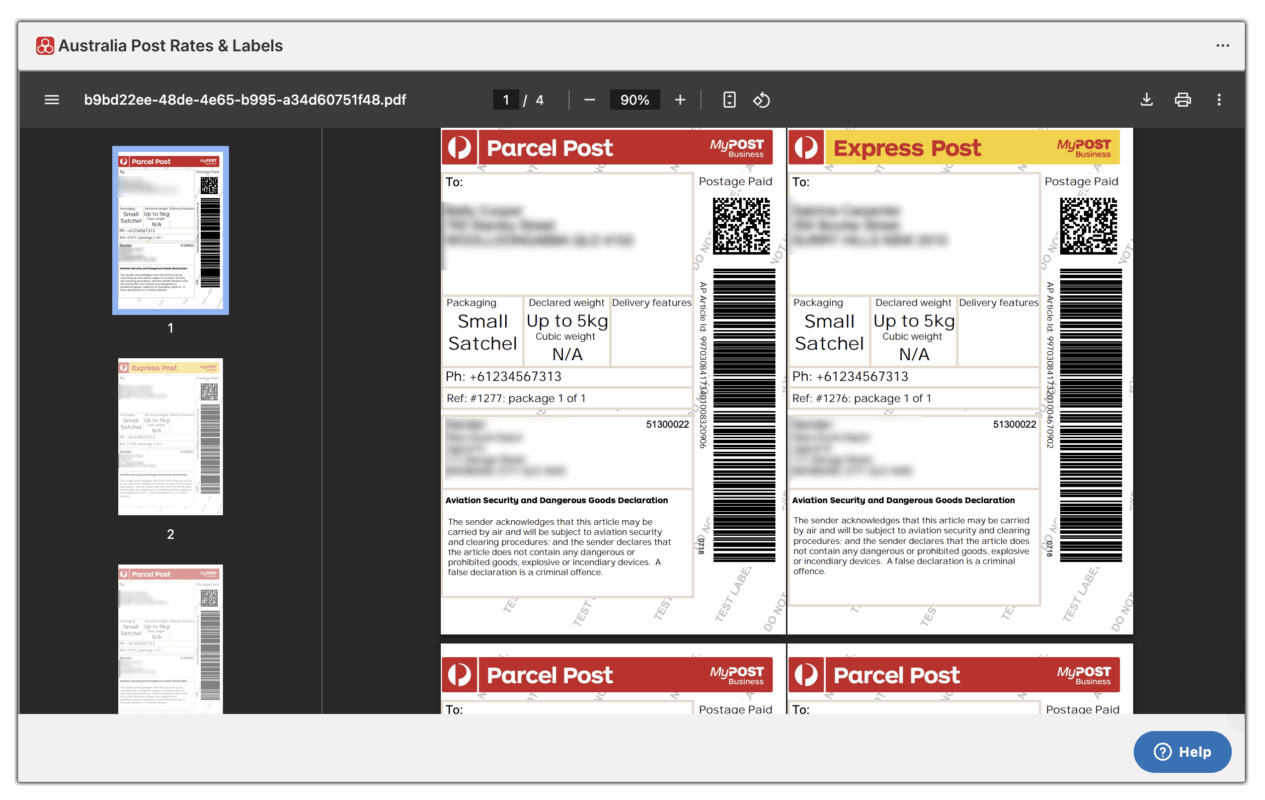Open the app's three-dot options menu
The width and height of the screenshot is (1265, 800).
(x=1223, y=46)
